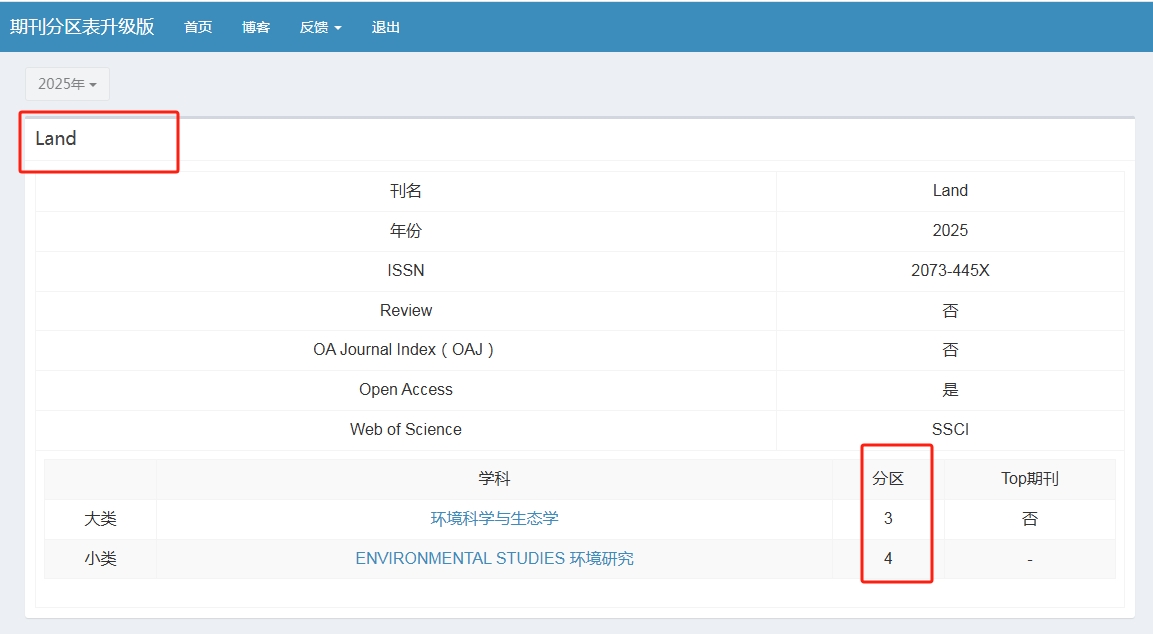This screenshot has width=1153, height=634.
Task: Click the 分区 column header
Action: [888, 479]
